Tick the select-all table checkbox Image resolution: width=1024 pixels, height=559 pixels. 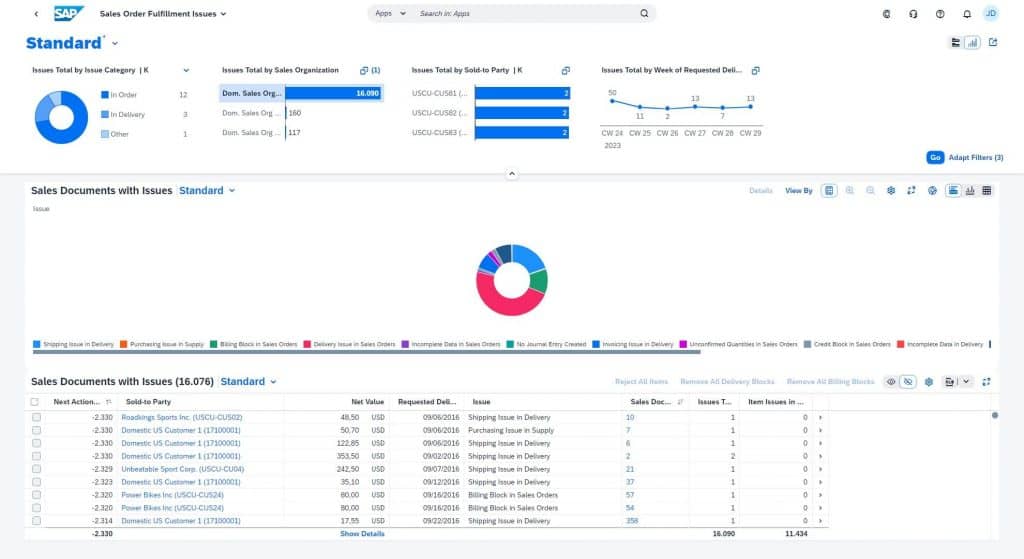click(35, 402)
